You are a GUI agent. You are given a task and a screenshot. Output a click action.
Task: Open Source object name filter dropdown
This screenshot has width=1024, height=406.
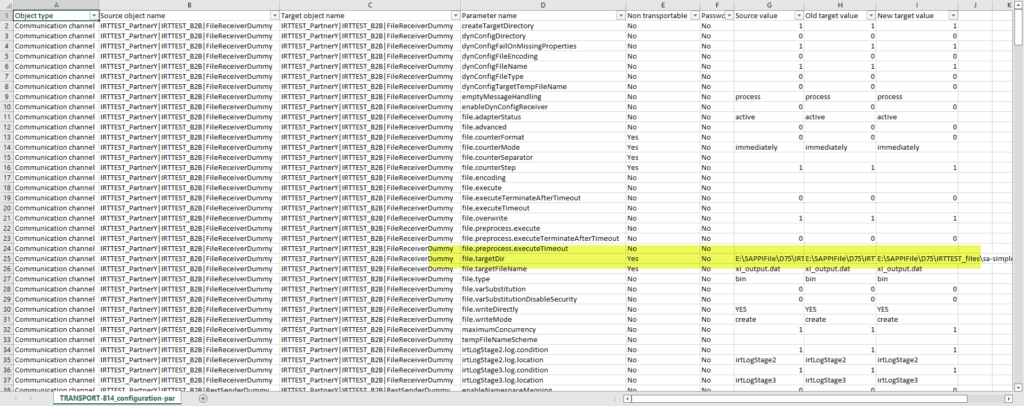[274, 15]
